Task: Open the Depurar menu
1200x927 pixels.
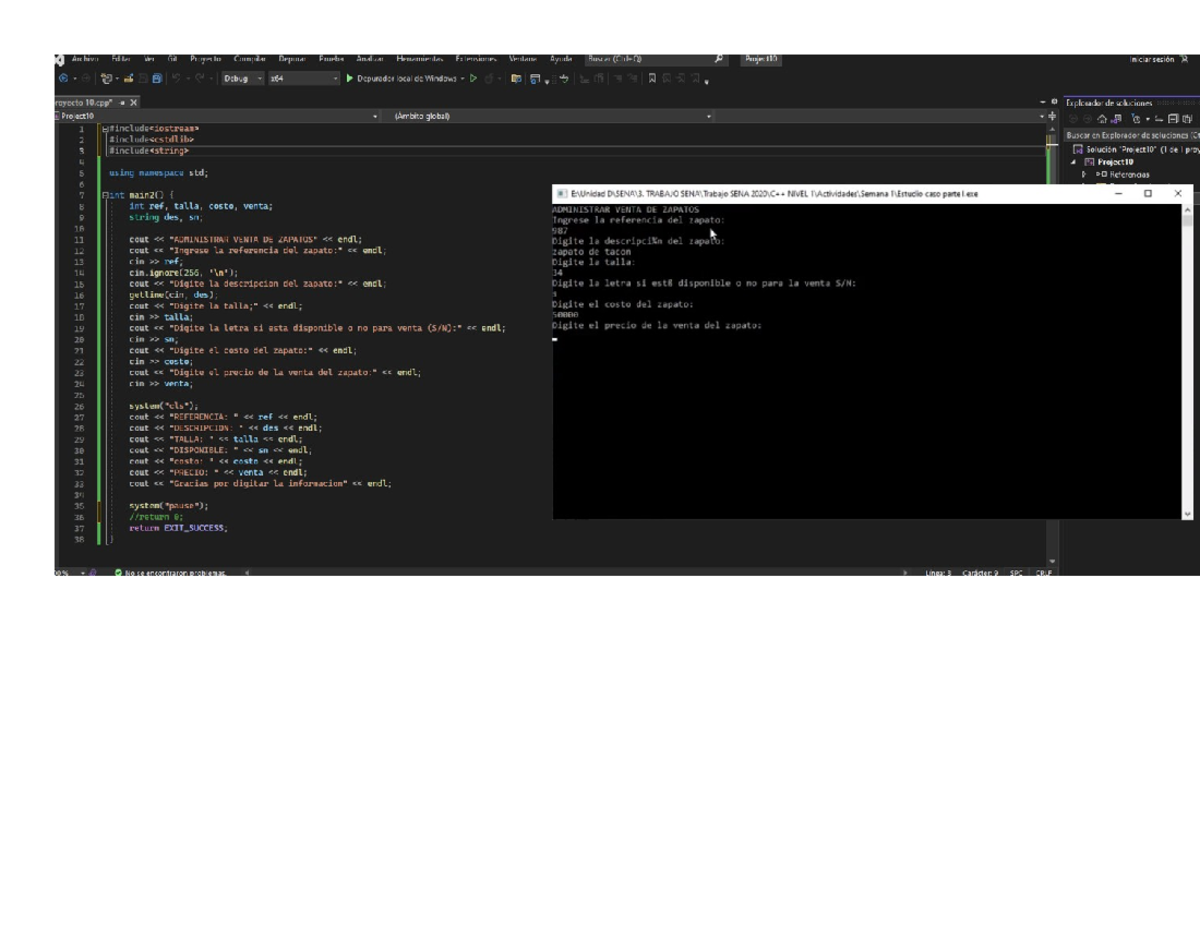Action: point(293,59)
